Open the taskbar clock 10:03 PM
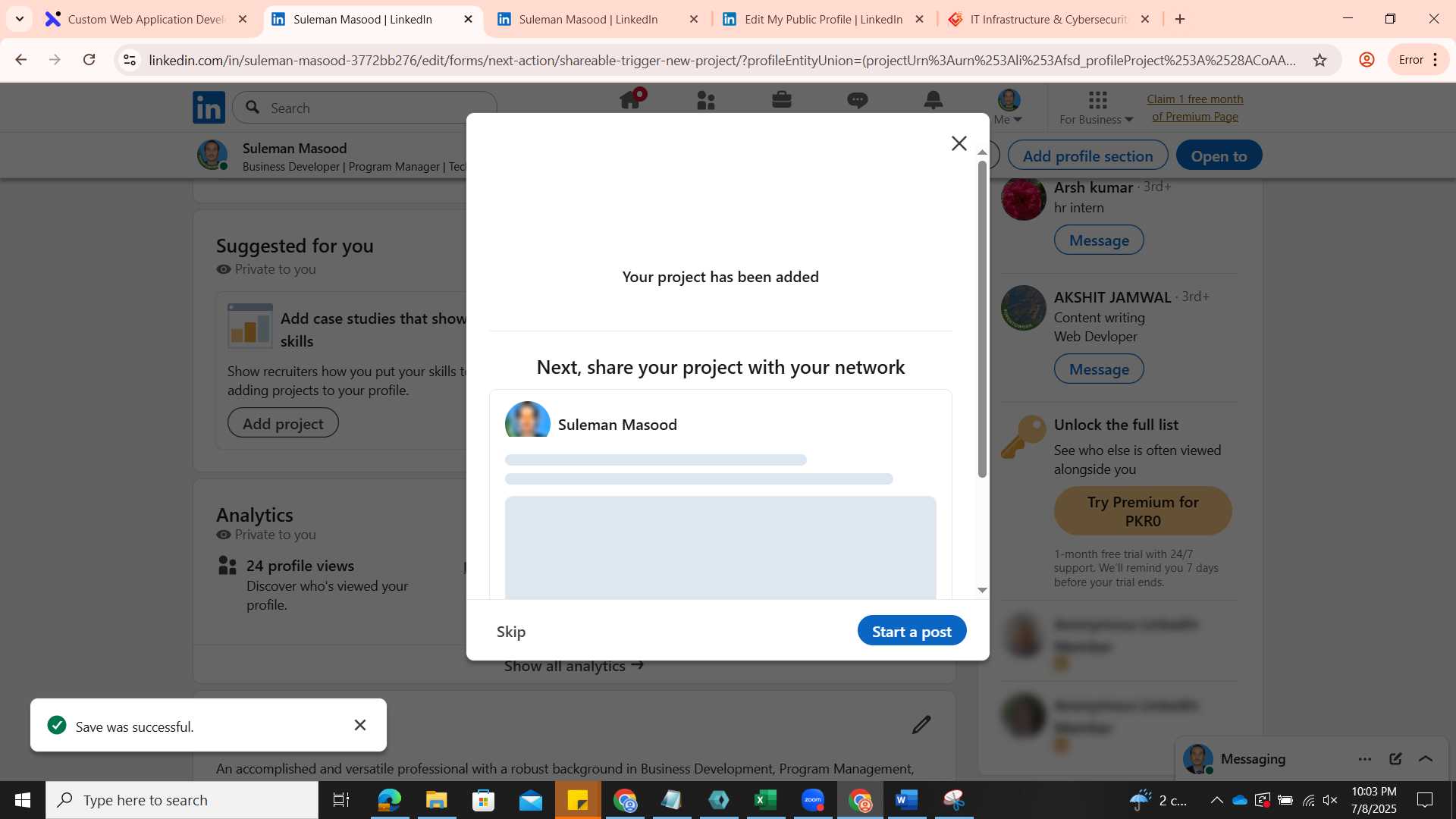 (1373, 800)
